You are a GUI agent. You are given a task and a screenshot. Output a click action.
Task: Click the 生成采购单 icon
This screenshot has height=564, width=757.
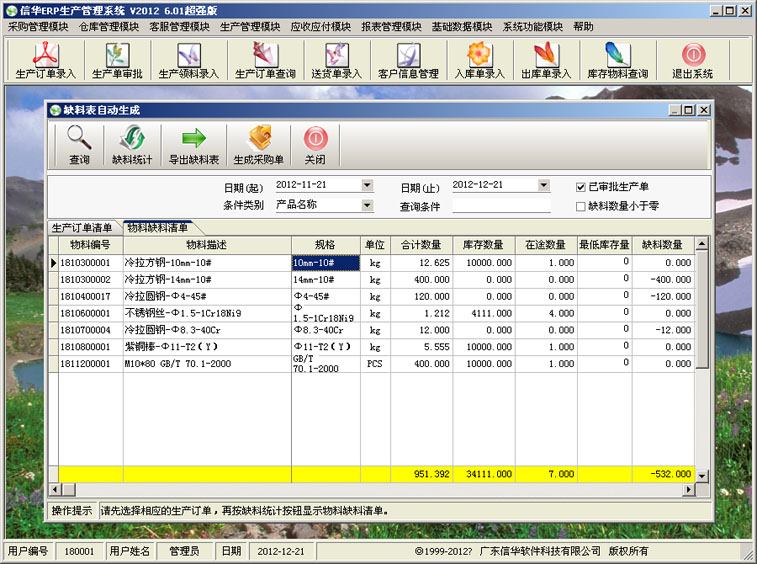click(259, 145)
